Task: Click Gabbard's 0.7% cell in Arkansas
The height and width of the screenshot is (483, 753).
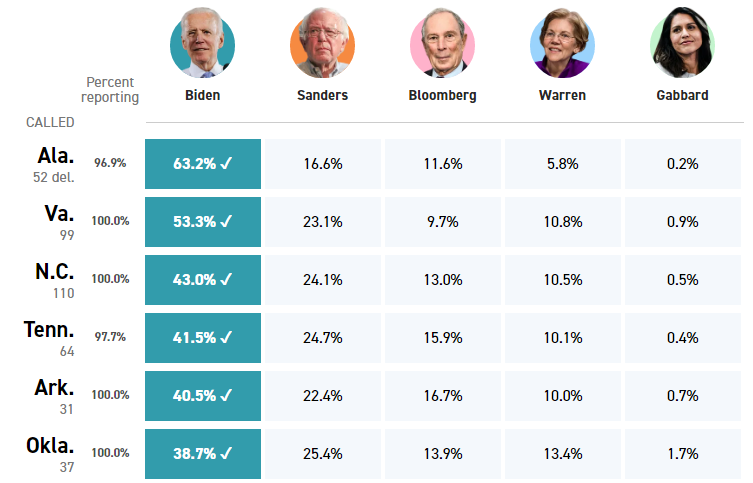Action: [682, 396]
